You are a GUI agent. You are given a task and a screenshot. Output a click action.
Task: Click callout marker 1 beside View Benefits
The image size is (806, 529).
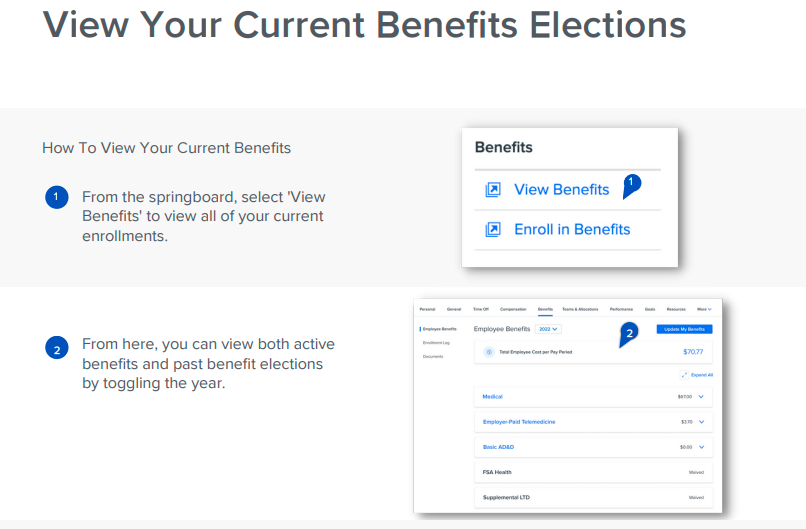click(x=631, y=184)
